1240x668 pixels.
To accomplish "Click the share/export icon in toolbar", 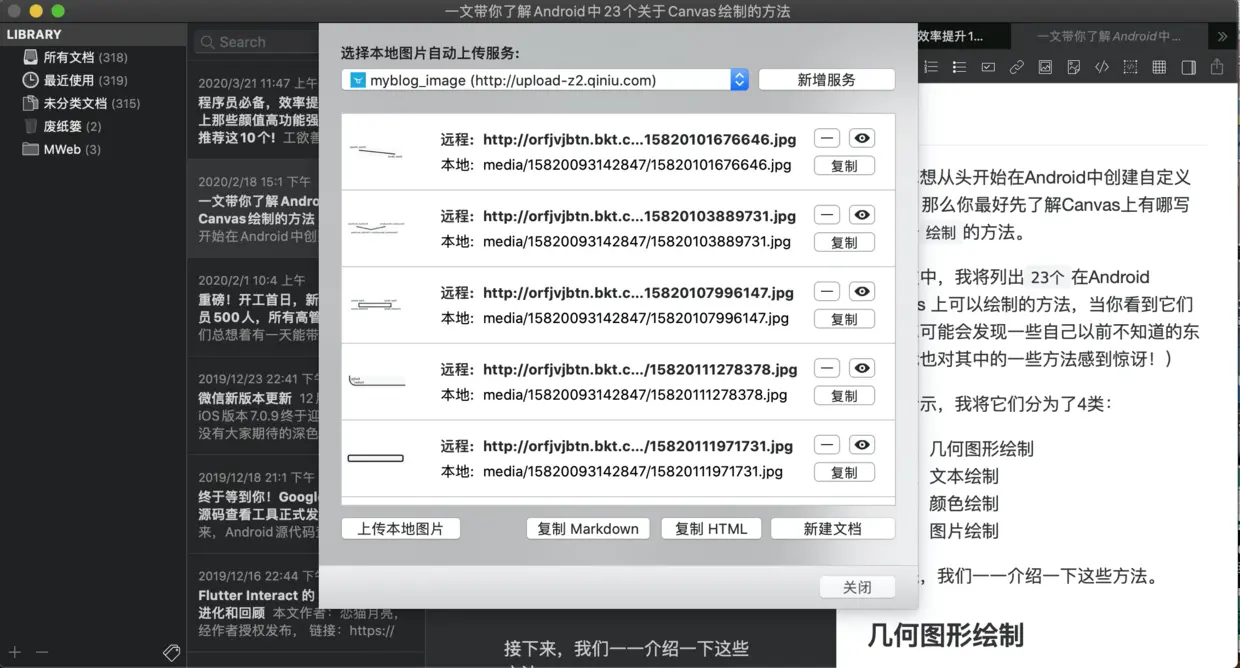I will pyautogui.click(x=1217, y=66).
